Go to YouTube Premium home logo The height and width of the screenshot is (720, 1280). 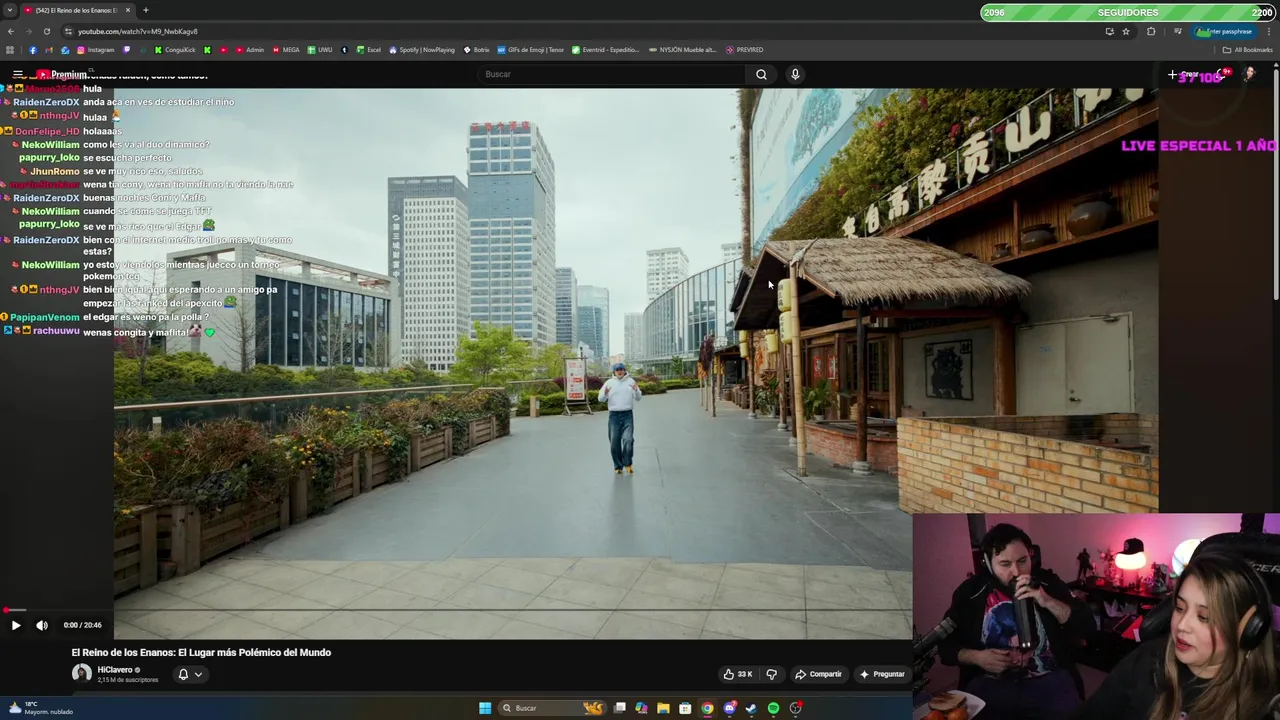pos(62,74)
